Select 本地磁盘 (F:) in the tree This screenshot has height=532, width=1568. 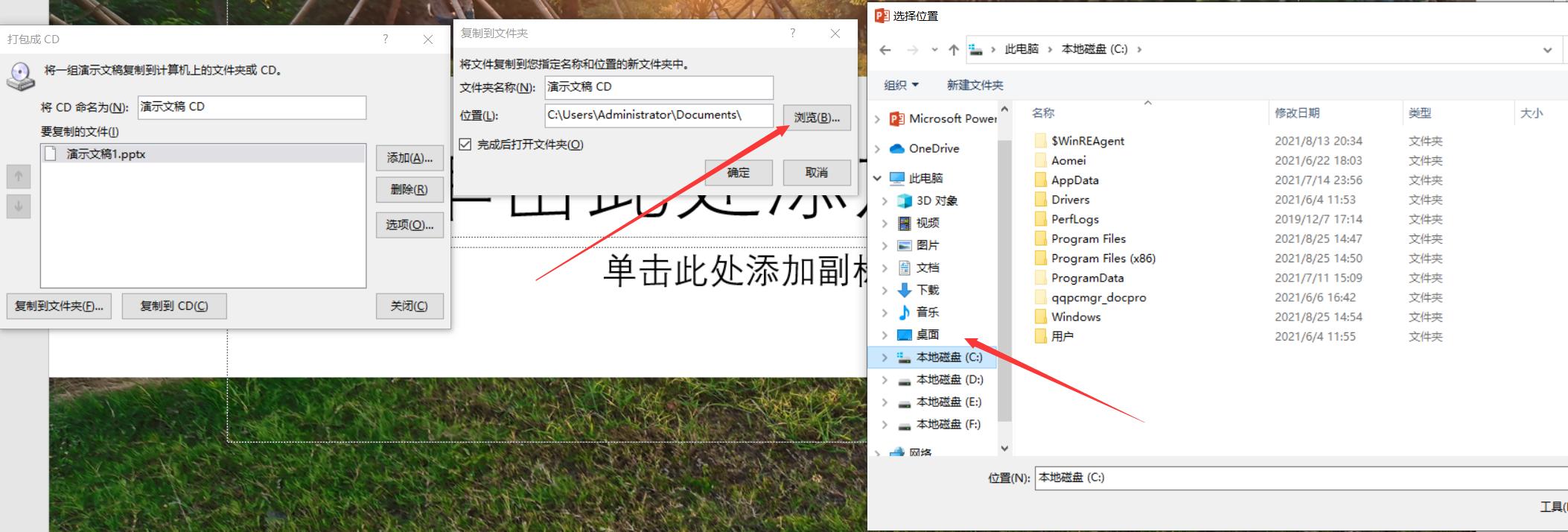coord(949,424)
